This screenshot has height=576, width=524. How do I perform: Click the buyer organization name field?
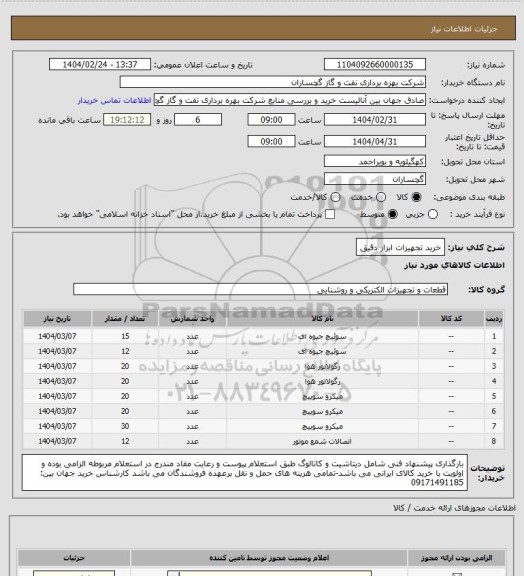click(x=273, y=82)
